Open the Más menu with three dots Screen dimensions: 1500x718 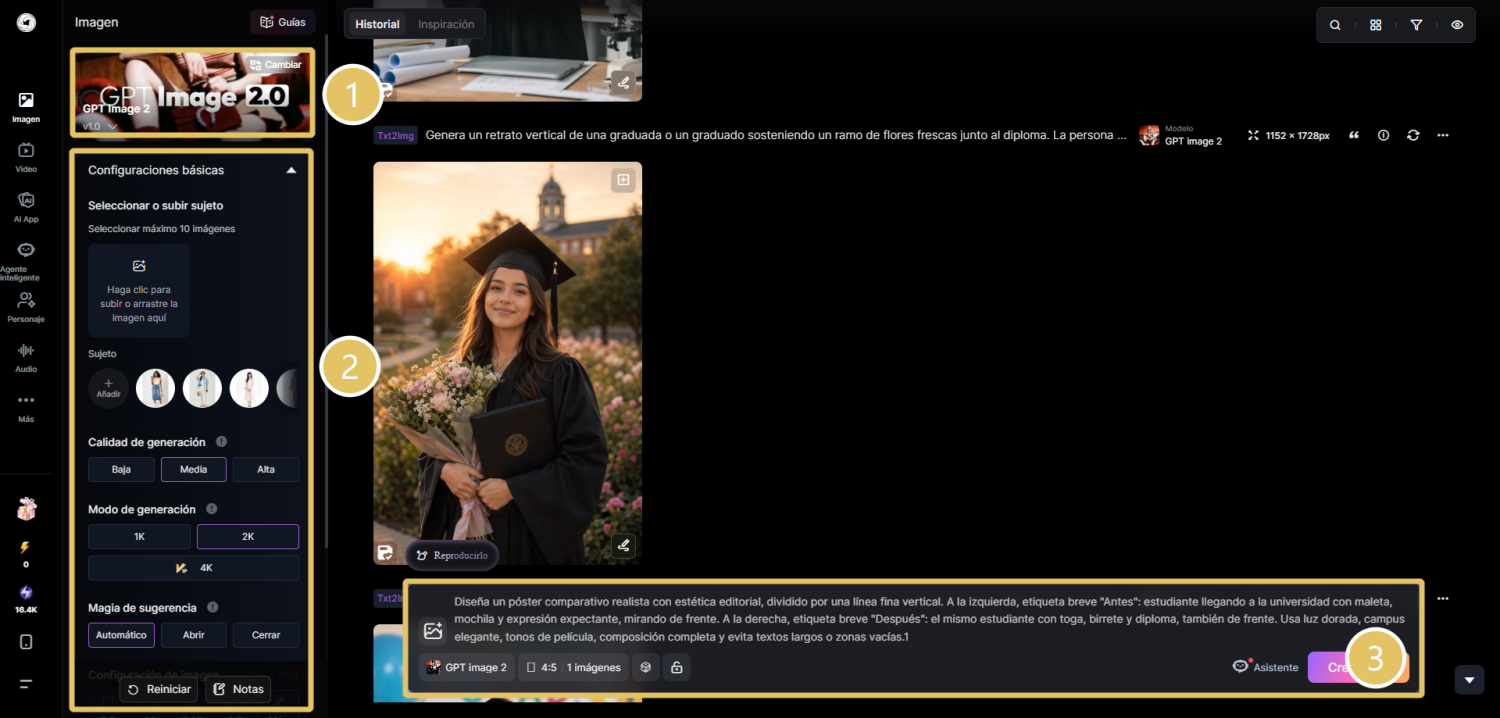click(x=26, y=407)
